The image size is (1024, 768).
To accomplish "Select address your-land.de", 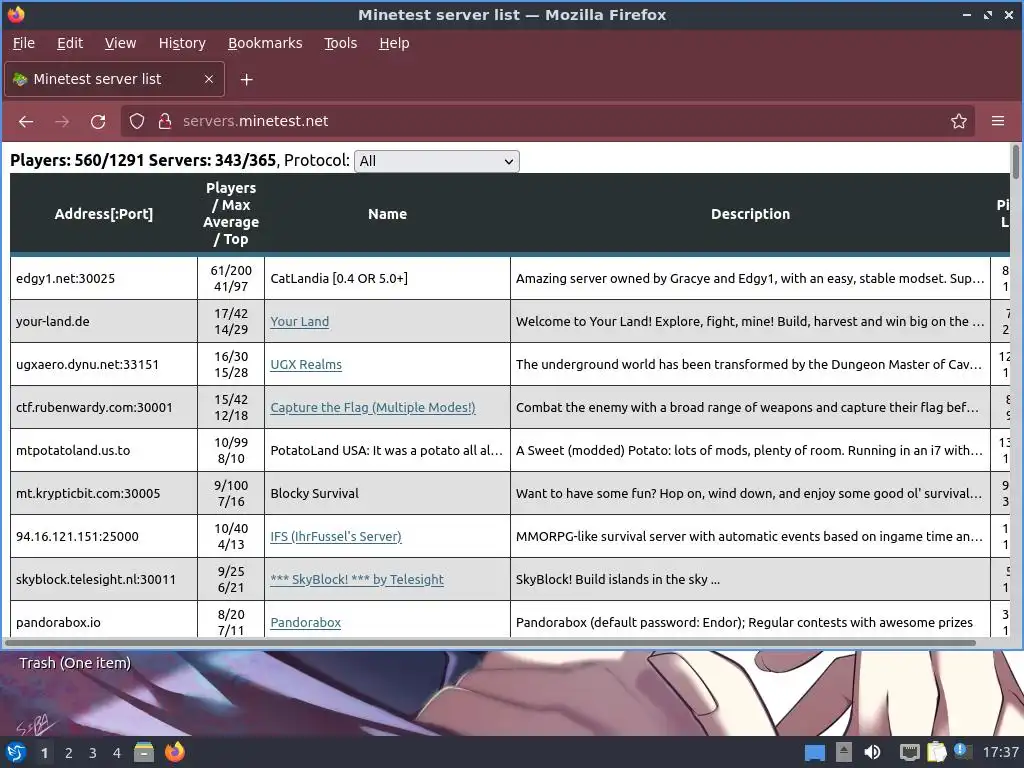I will click(53, 321).
